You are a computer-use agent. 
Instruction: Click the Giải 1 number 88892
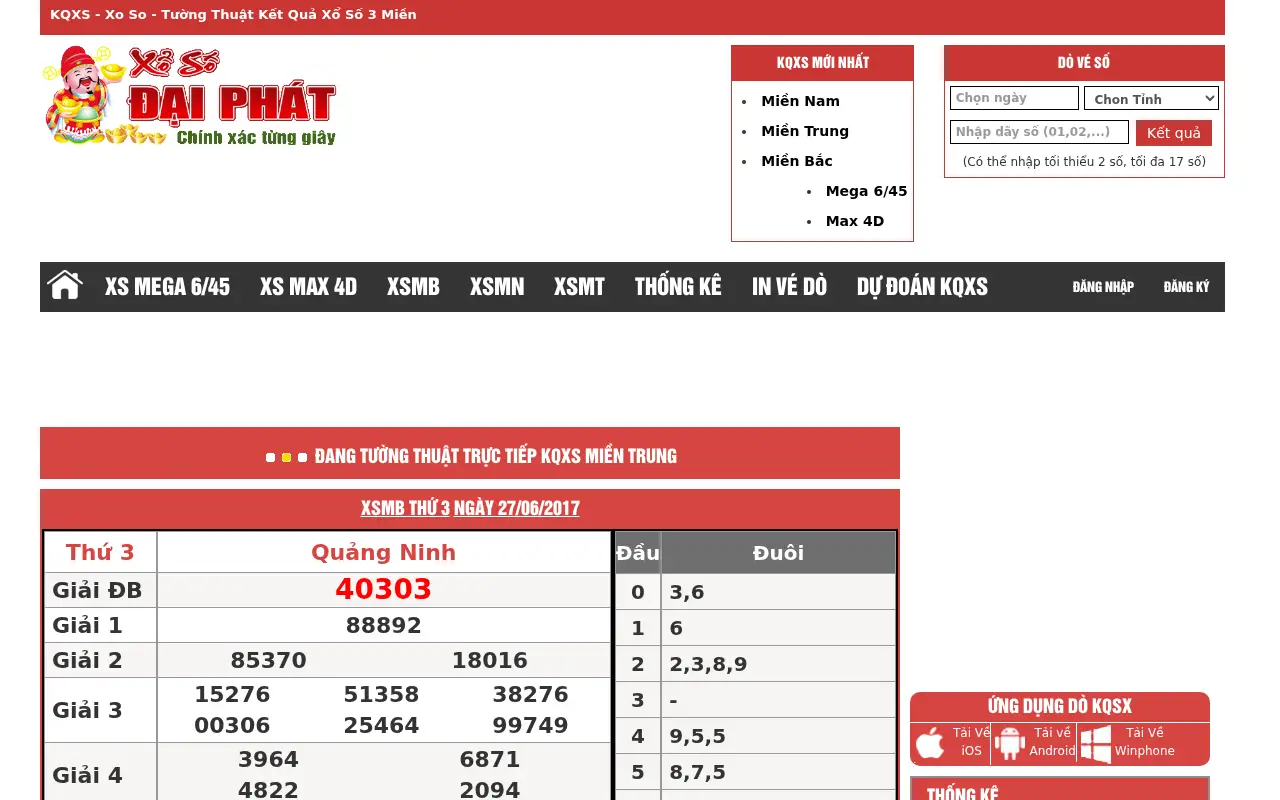coord(384,626)
